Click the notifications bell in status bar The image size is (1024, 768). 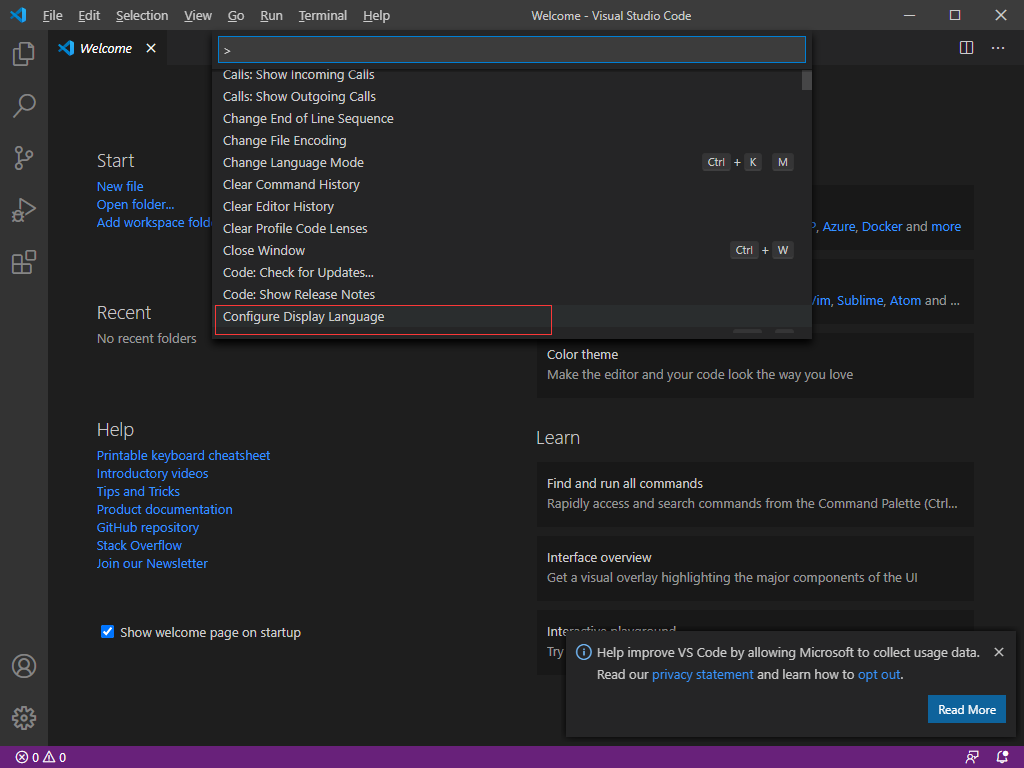click(1002, 758)
